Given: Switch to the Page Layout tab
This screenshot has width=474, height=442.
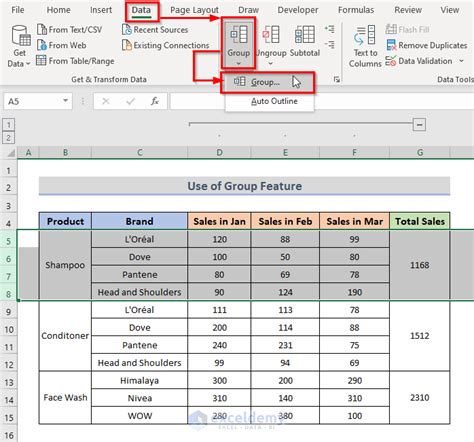Looking at the screenshot, I should (x=194, y=10).
